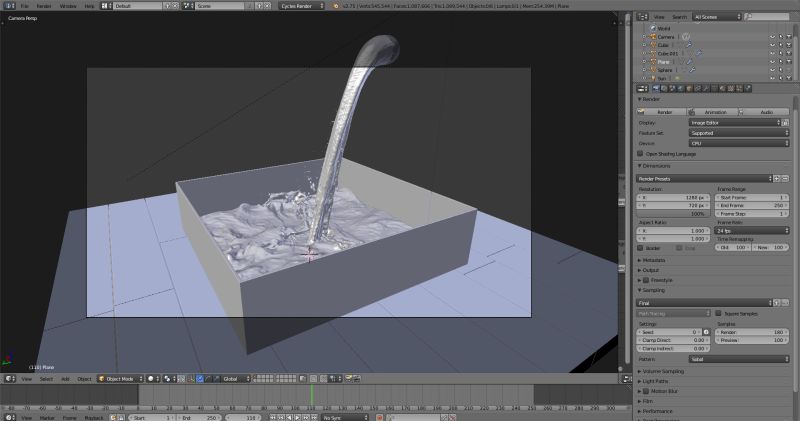Open the Object Mode dropdown
This screenshot has height=421, width=800.
[120, 379]
